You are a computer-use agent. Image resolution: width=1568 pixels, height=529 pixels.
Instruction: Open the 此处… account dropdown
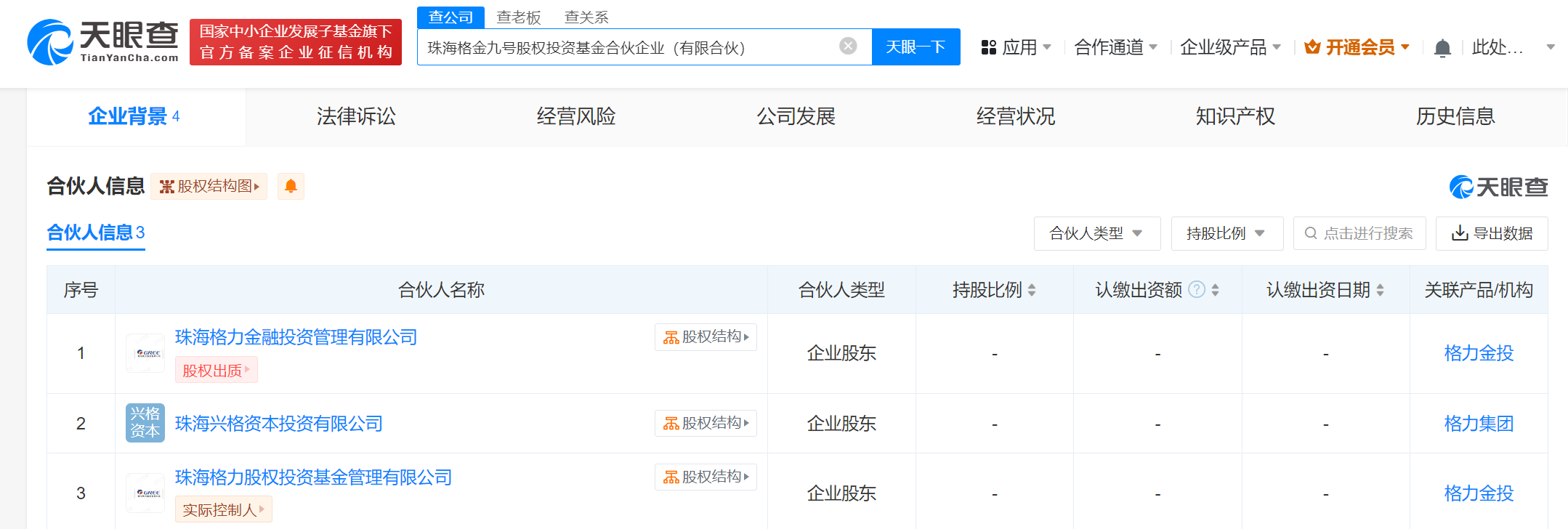(1514, 47)
